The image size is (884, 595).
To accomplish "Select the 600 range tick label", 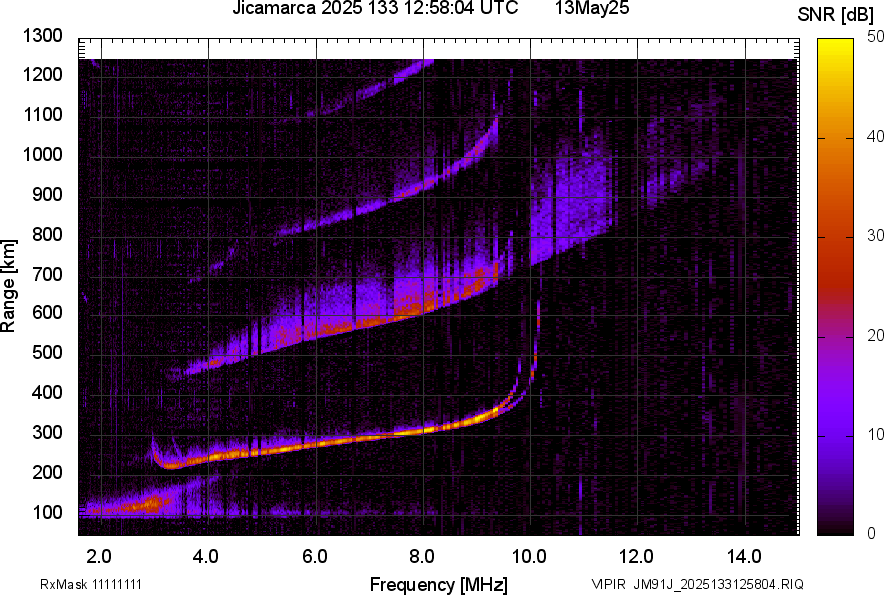I will 47,312.
